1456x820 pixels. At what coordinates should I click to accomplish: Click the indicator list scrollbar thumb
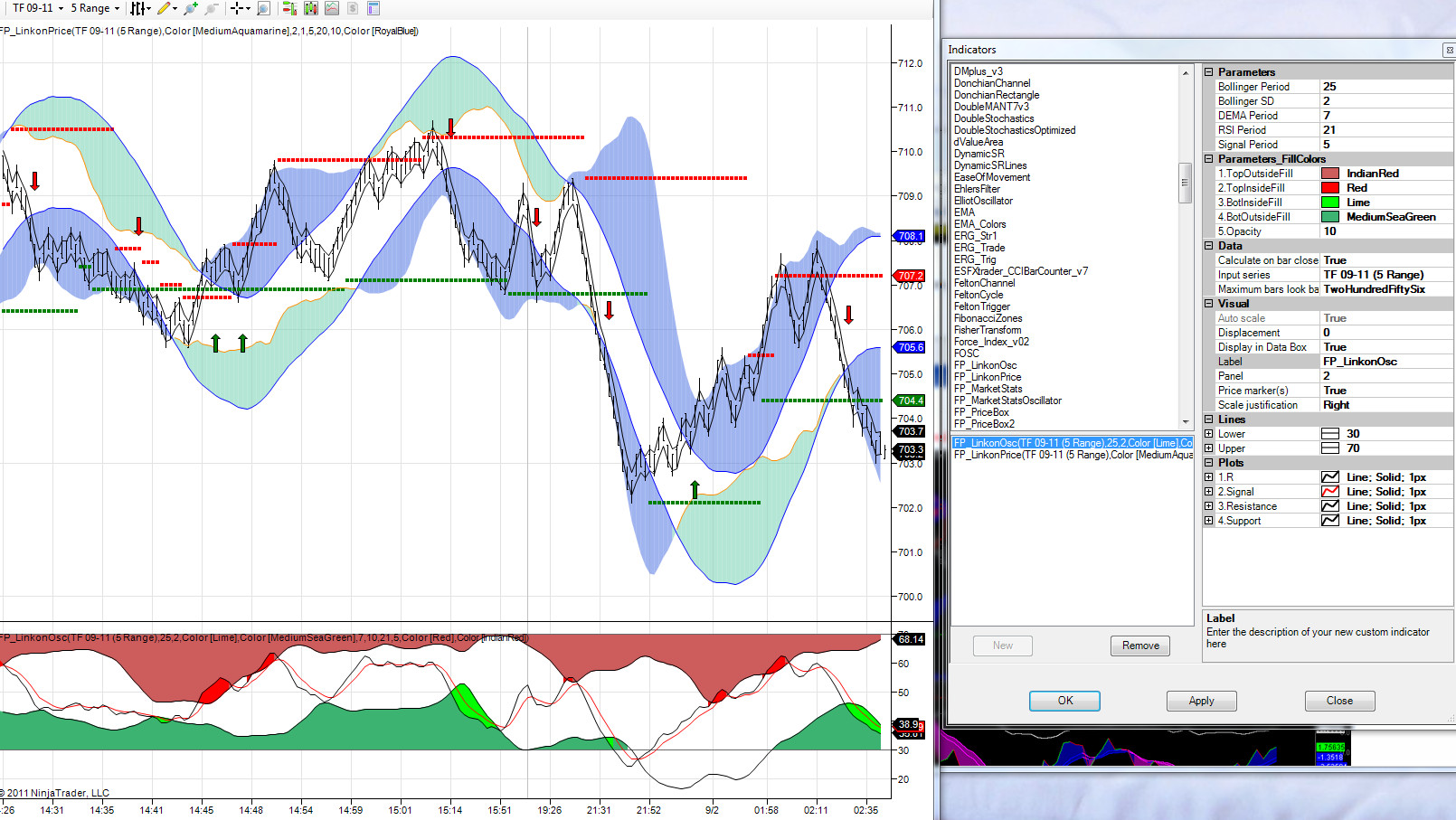tap(1186, 184)
